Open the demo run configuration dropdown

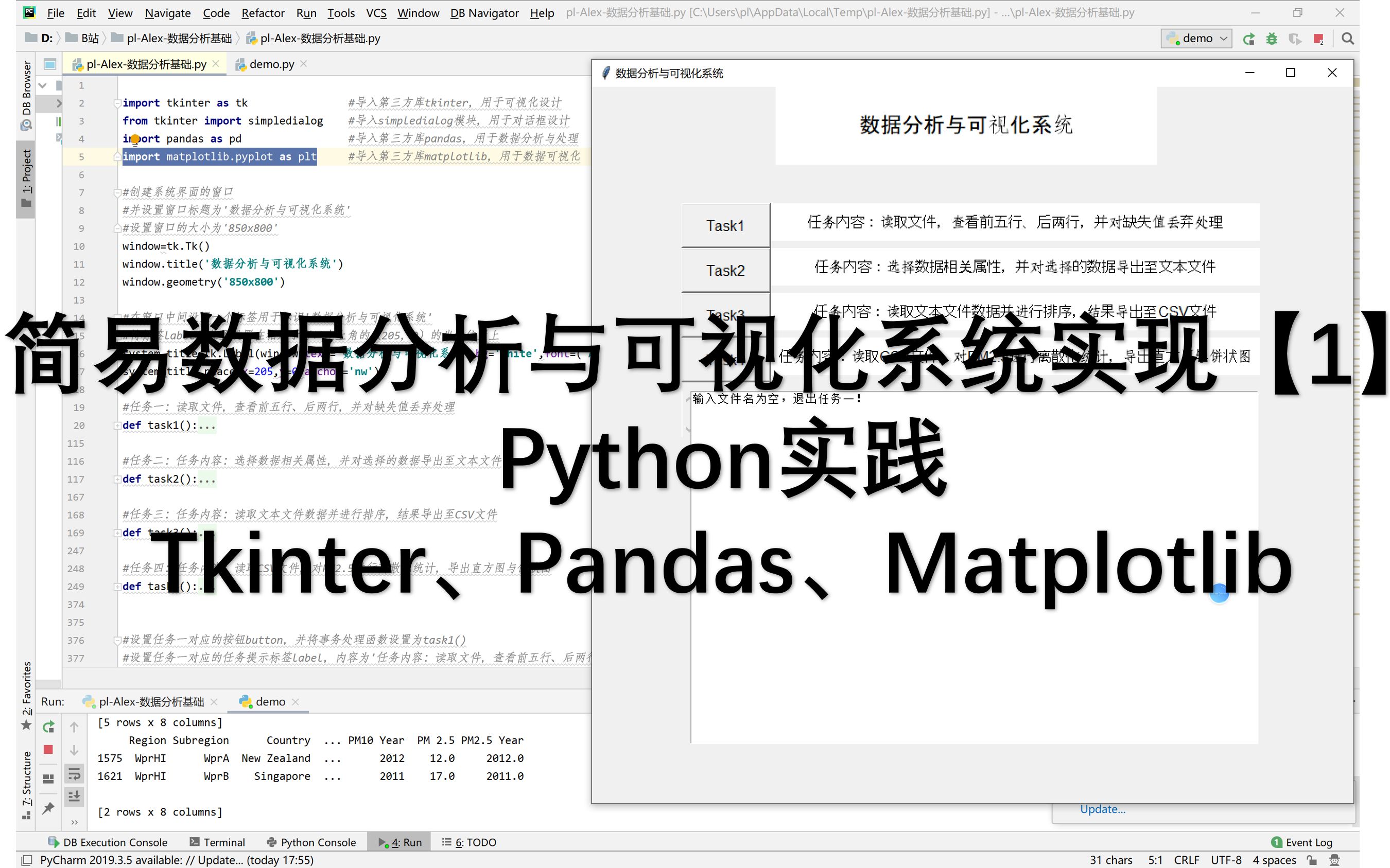[x=1196, y=39]
